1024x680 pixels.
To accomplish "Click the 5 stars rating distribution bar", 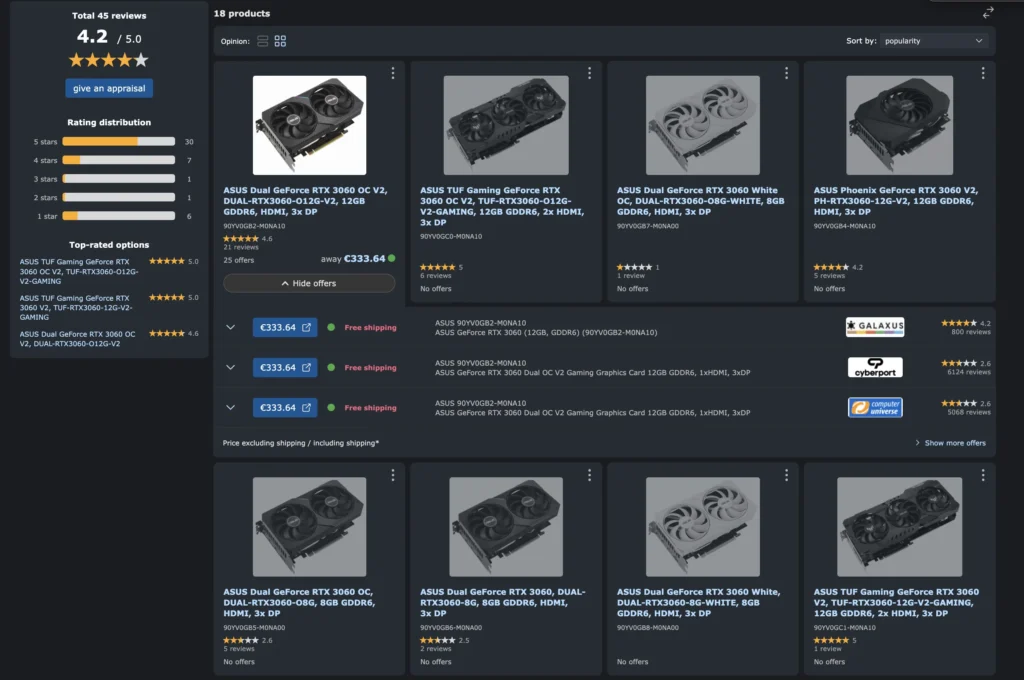I will (118, 142).
